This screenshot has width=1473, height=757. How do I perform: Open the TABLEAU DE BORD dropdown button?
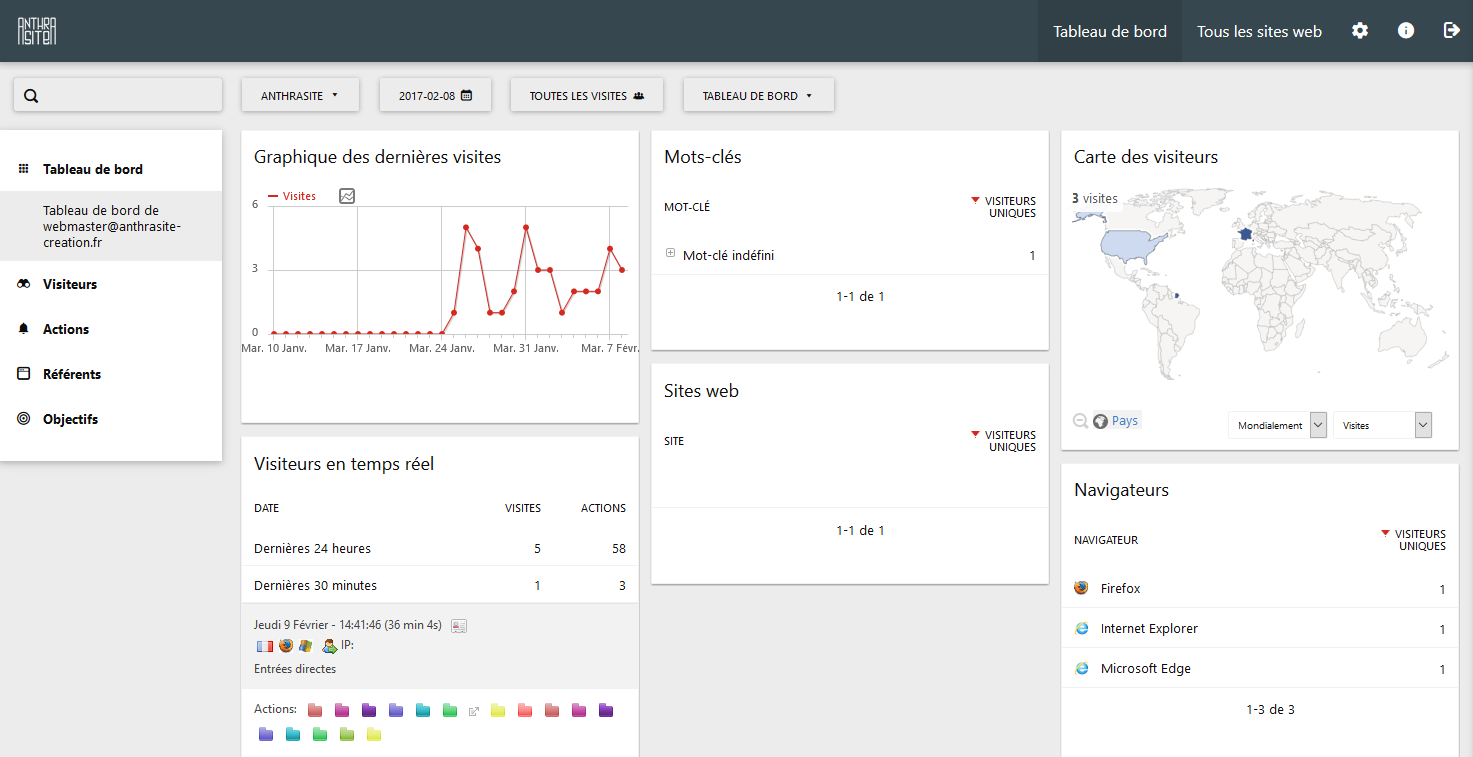tap(758, 96)
